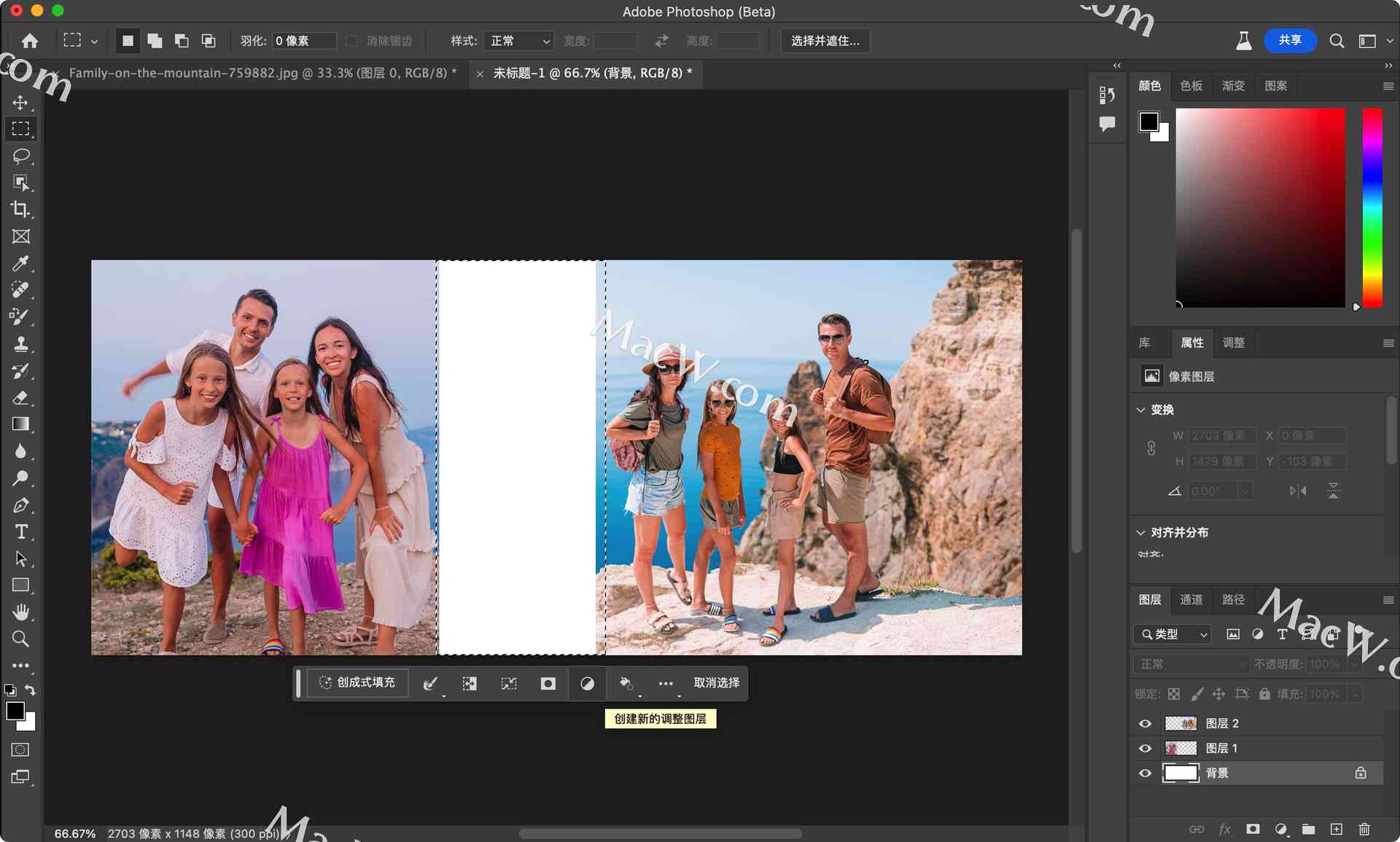Click the hue spectrum slider
Screen dimensions: 1400x842
(x=1372, y=208)
